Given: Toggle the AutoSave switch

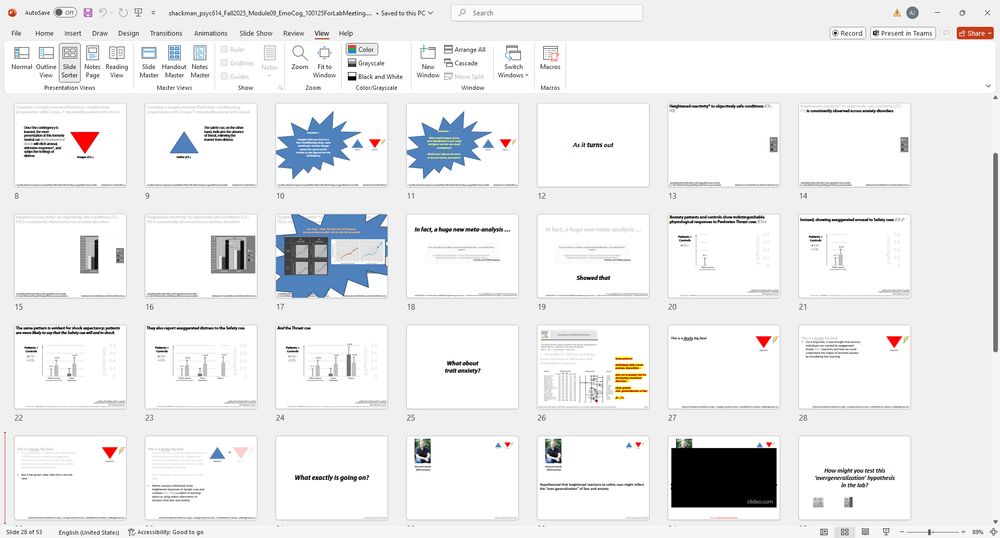Looking at the screenshot, I should 64,13.
